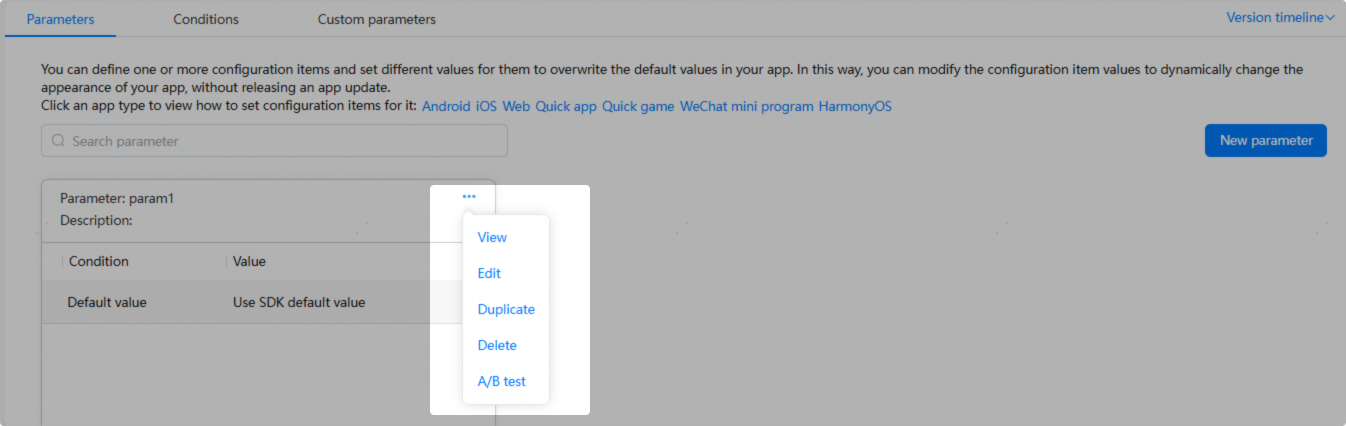Click the Description label of param1
This screenshot has width=1346, height=426.
coord(96,220)
